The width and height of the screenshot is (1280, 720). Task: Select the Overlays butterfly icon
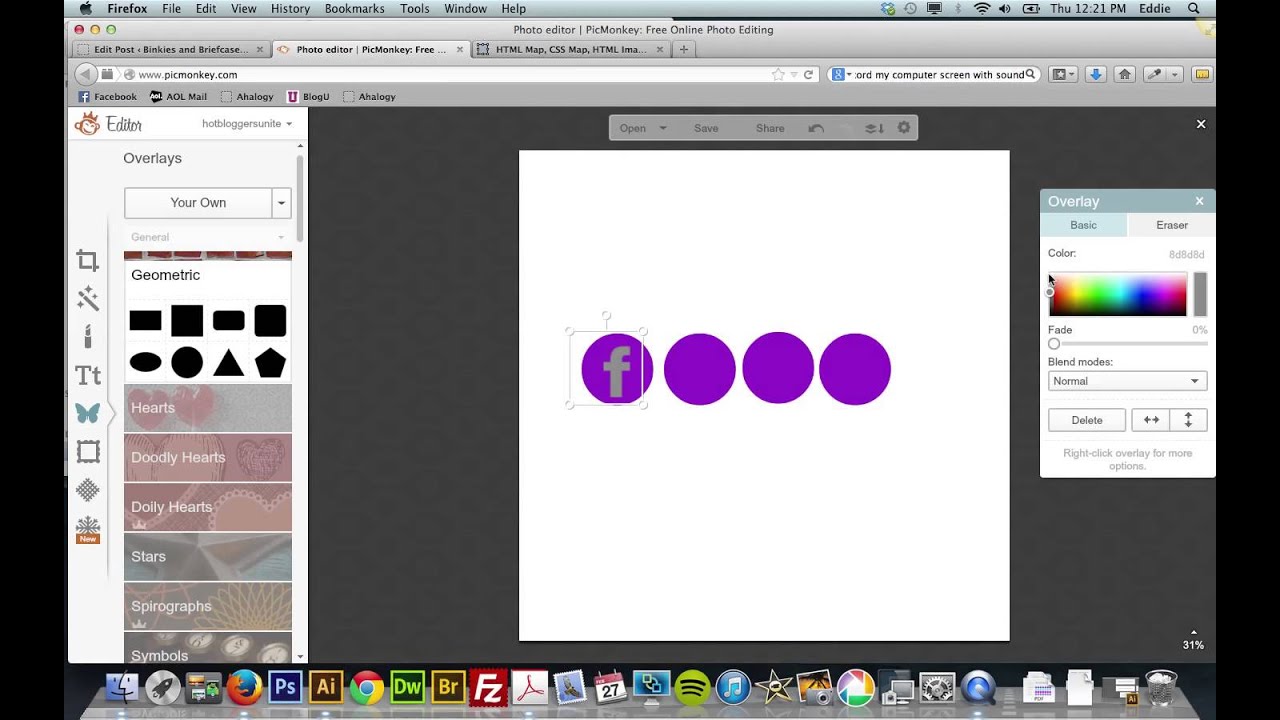[87, 412]
